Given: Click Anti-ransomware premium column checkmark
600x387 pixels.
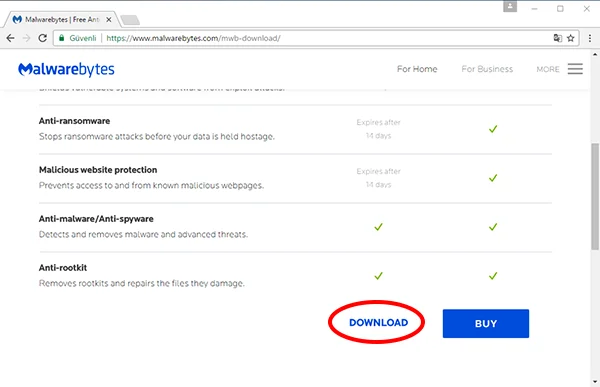Looking at the screenshot, I should [493, 129].
